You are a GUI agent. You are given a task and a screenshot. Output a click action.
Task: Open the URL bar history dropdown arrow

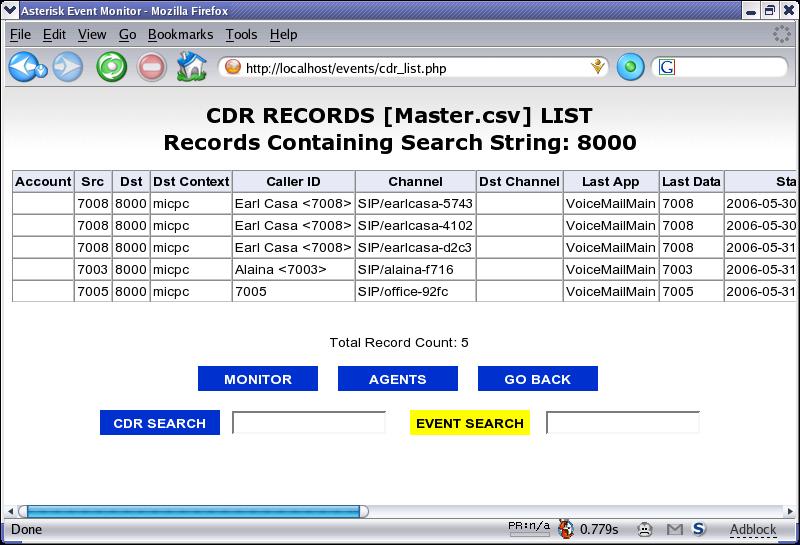tap(598, 68)
